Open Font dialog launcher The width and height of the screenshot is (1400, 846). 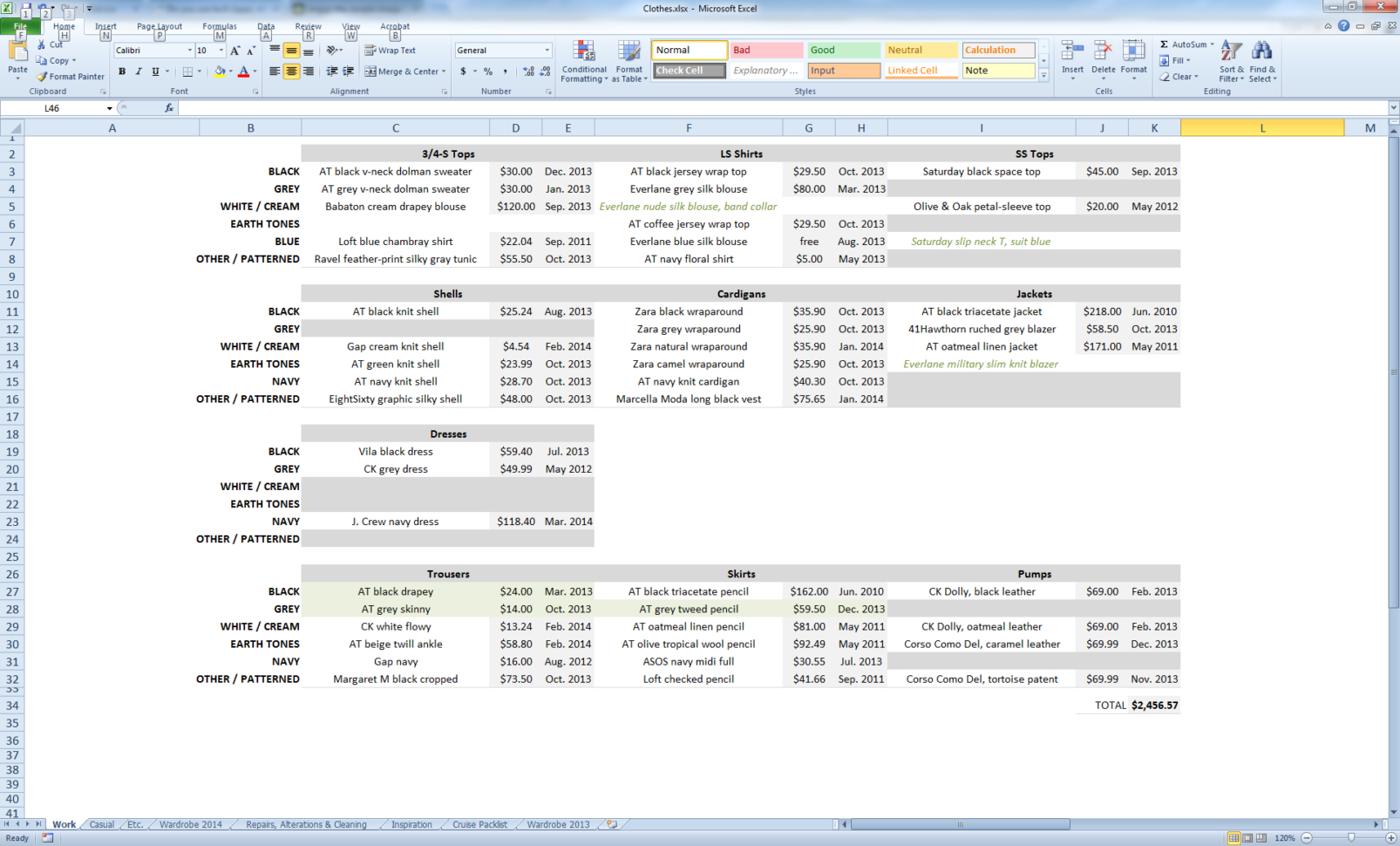click(255, 92)
